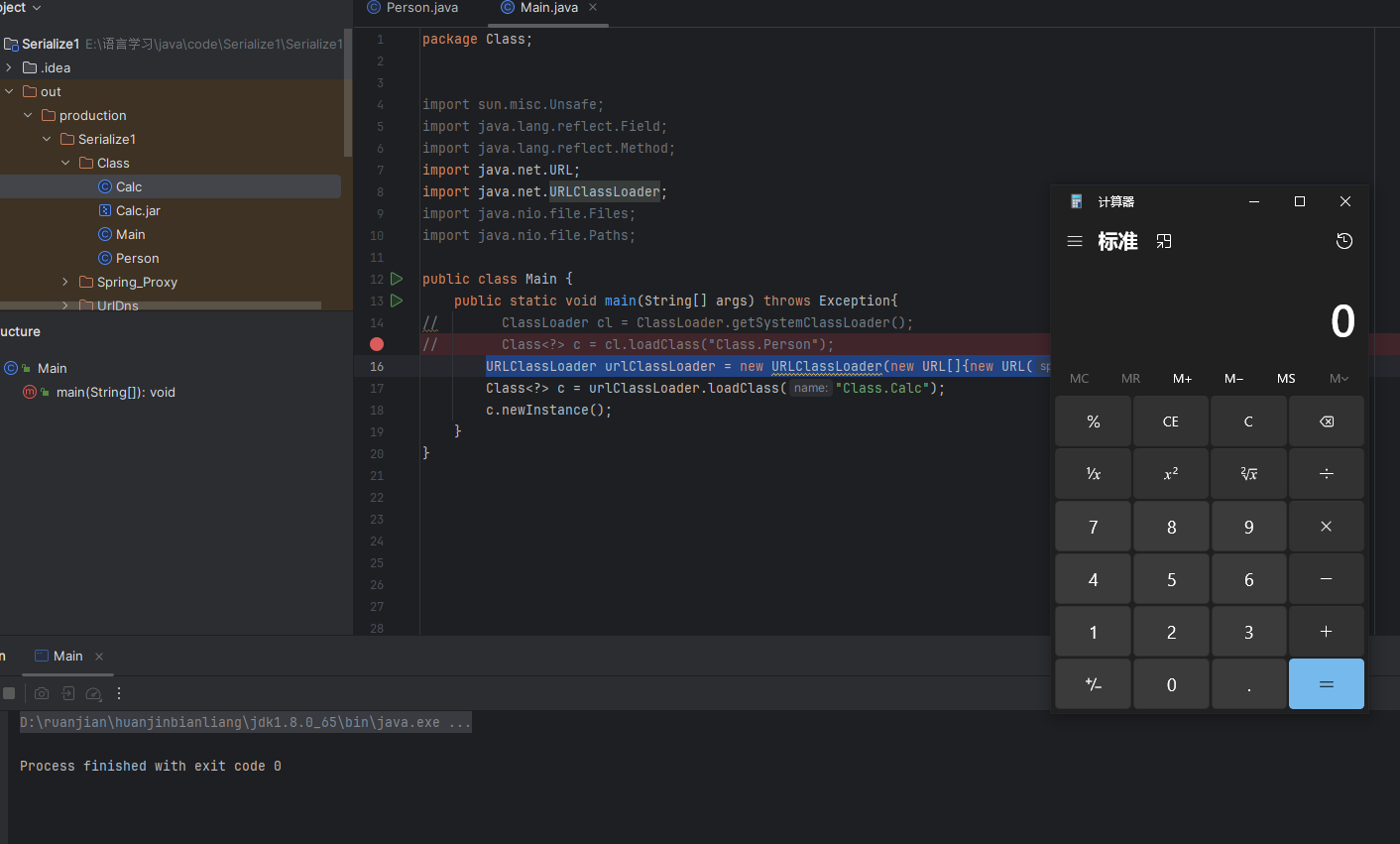Click the Calculator display value 0
The height and width of the screenshot is (844, 1400).
(x=1342, y=320)
